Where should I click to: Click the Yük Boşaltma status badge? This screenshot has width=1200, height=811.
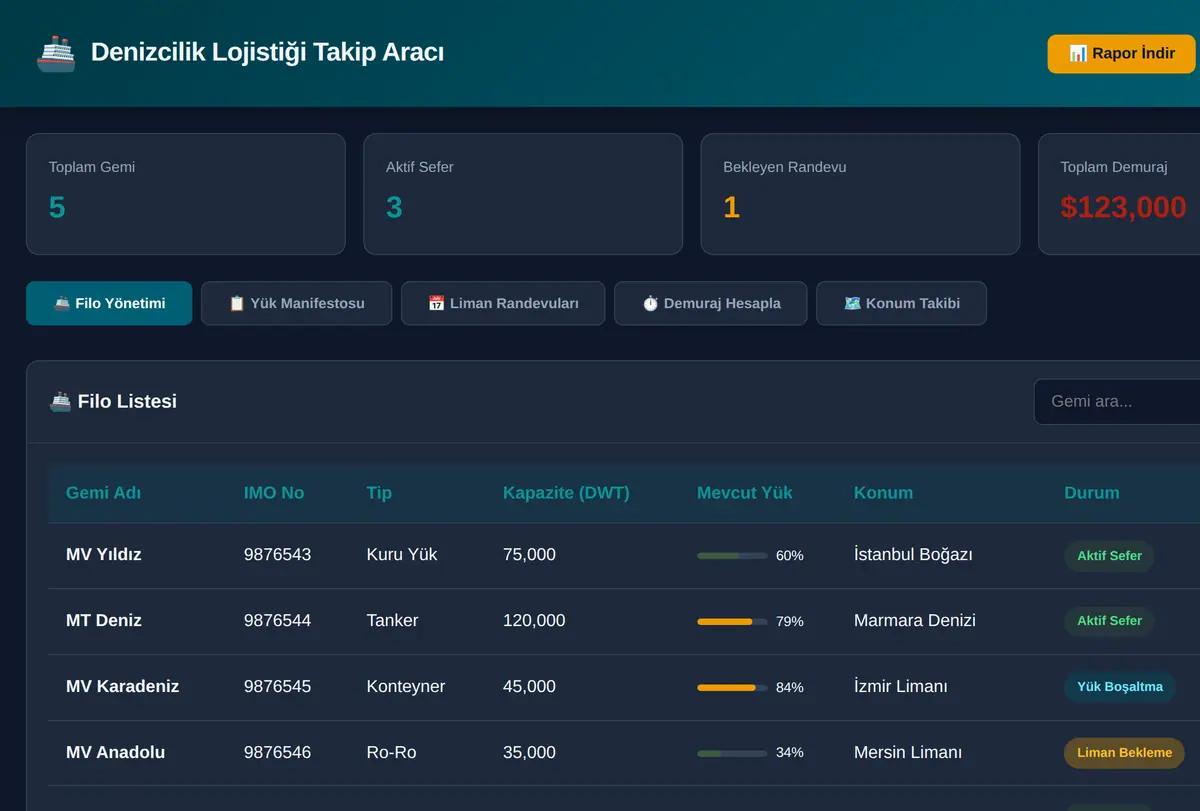click(x=1120, y=687)
